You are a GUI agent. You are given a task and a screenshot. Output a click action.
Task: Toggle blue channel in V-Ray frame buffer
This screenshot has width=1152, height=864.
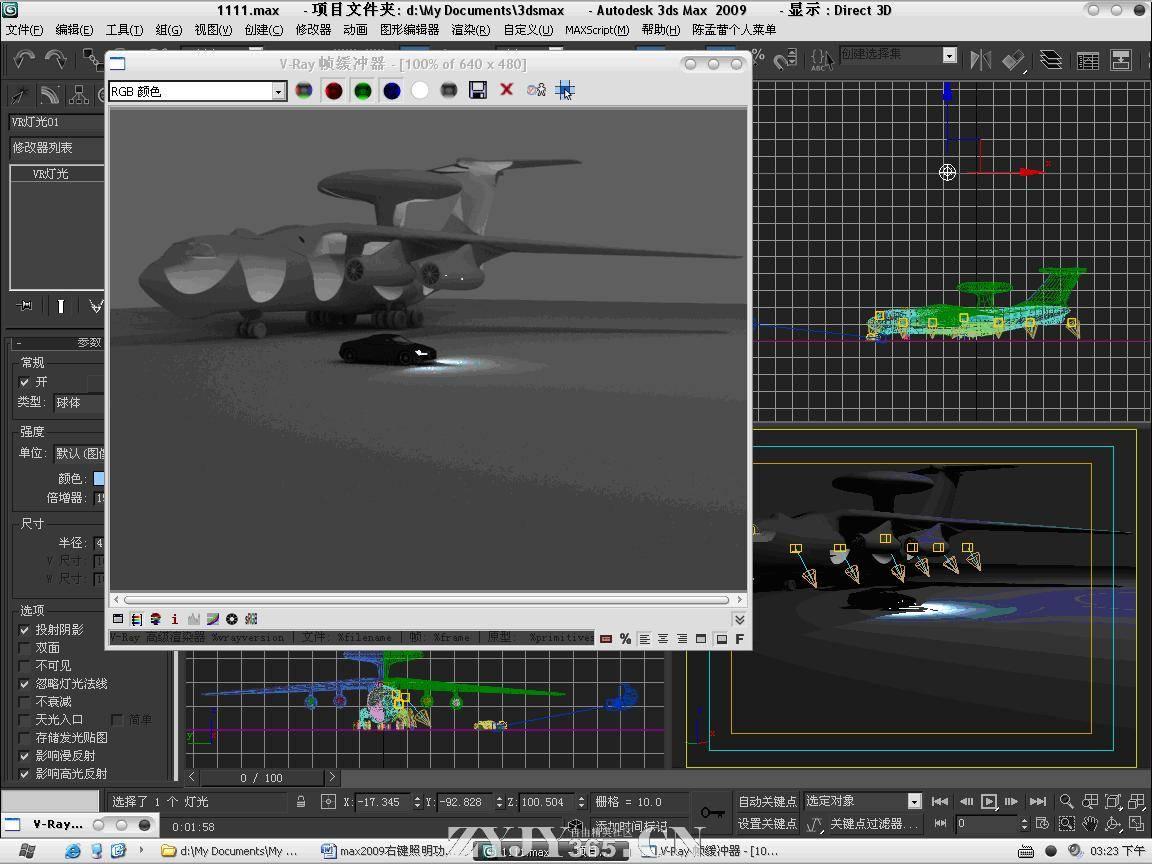(x=392, y=90)
